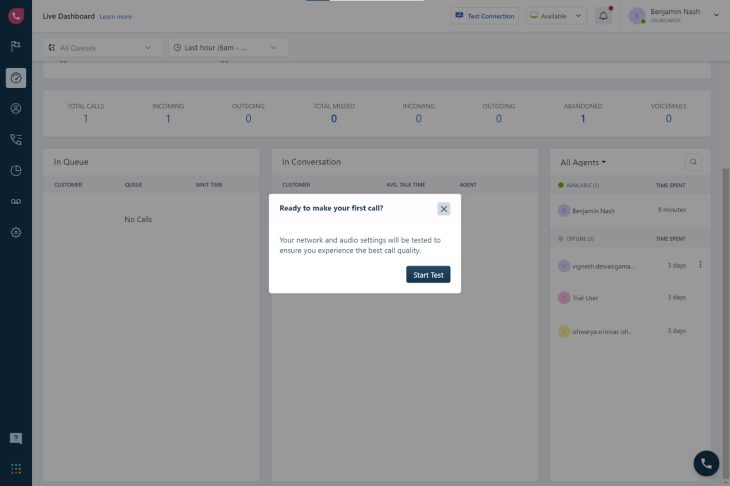Open the Last hour time range dropdown
Viewport: 730px width, 486px height.
pyautogui.click(x=227, y=47)
